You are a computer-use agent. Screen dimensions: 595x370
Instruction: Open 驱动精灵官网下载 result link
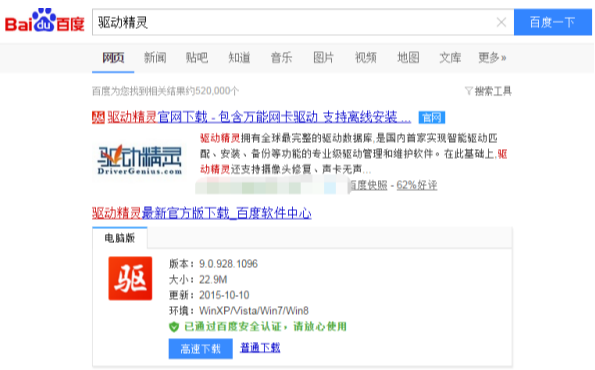tap(259, 117)
